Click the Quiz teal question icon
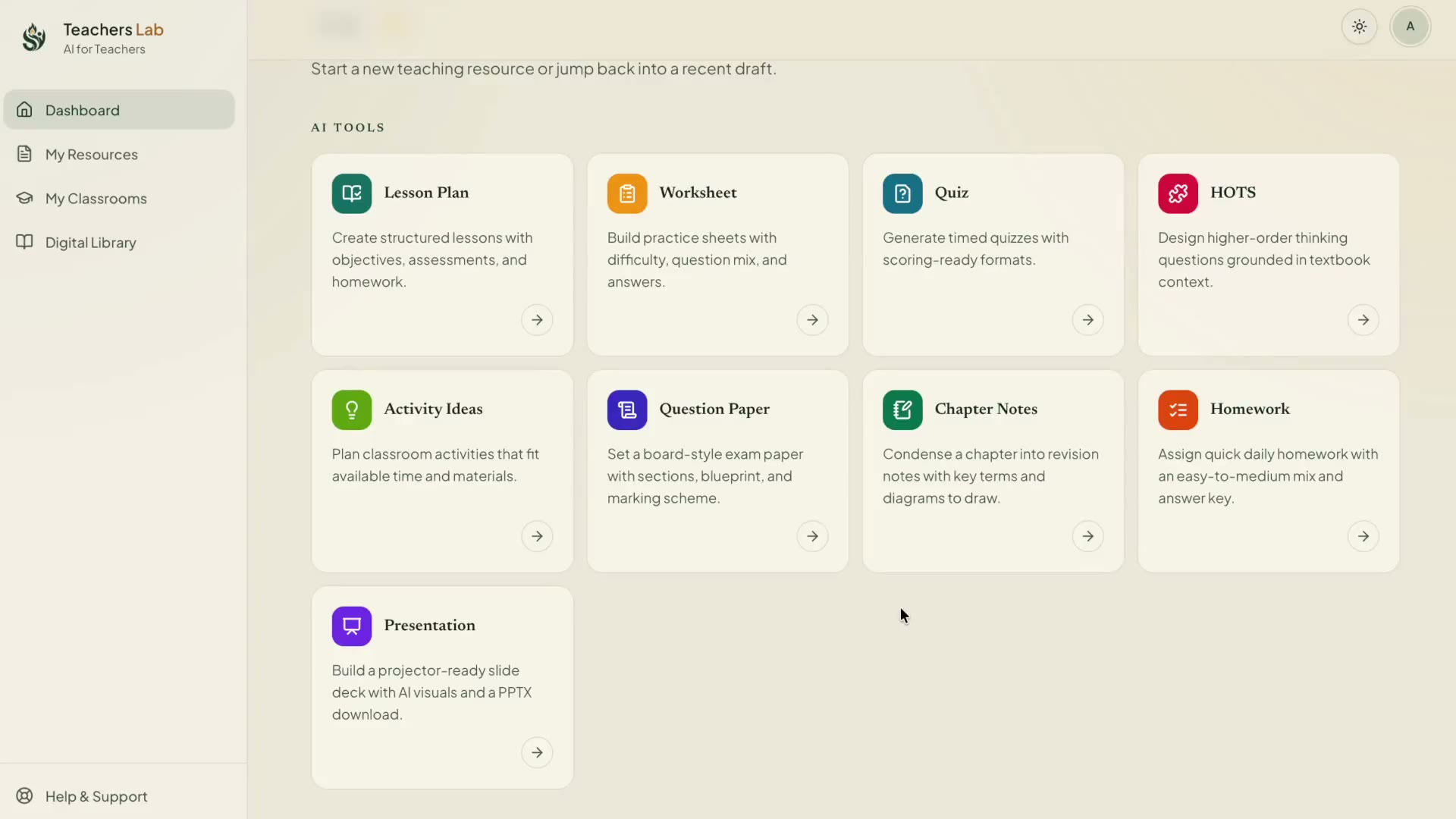1456x819 pixels. pyautogui.click(x=902, y=193)
